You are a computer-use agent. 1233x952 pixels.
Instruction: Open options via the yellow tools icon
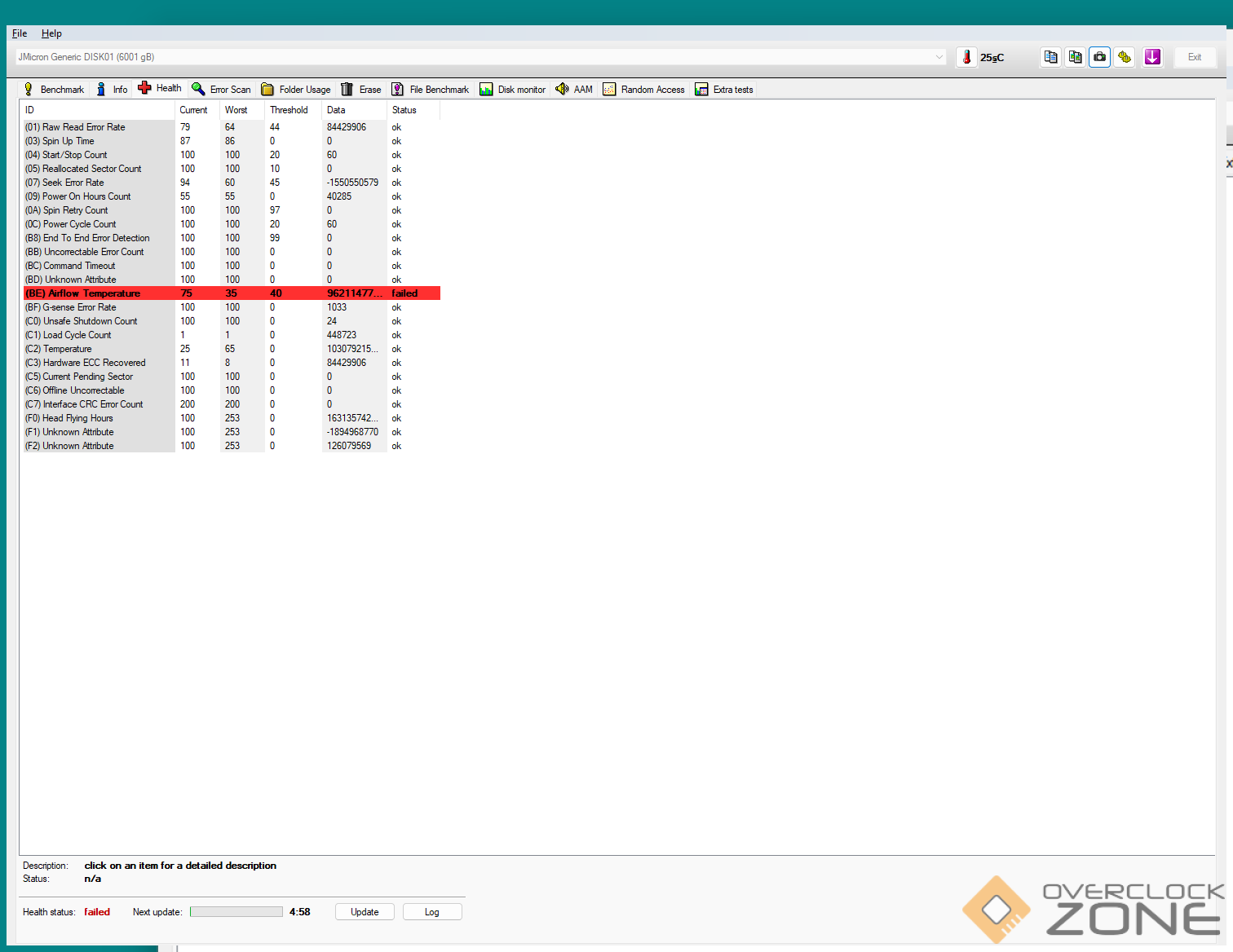pyautogui.click(x=1125, y=57)
